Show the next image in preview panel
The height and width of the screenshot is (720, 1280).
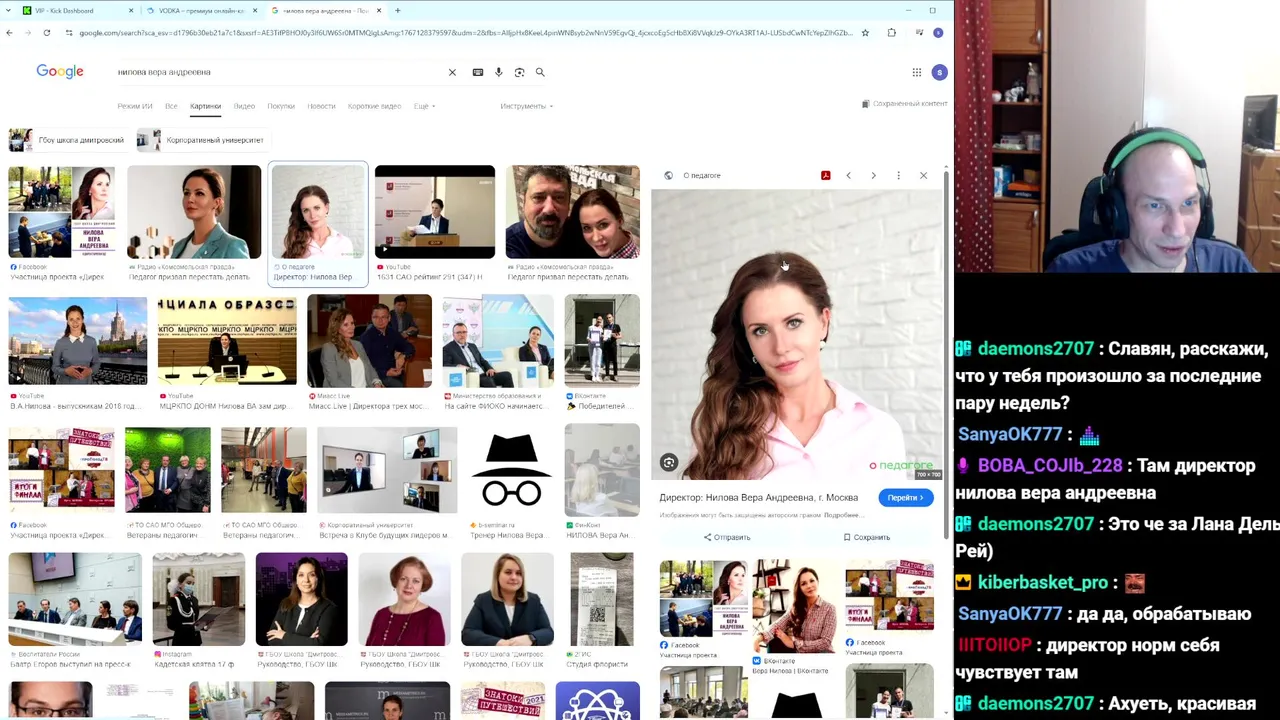(873, 176)
